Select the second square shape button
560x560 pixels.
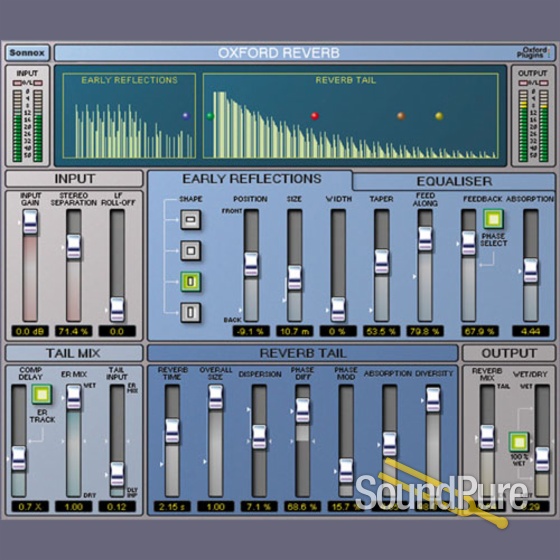click(190, 250)
